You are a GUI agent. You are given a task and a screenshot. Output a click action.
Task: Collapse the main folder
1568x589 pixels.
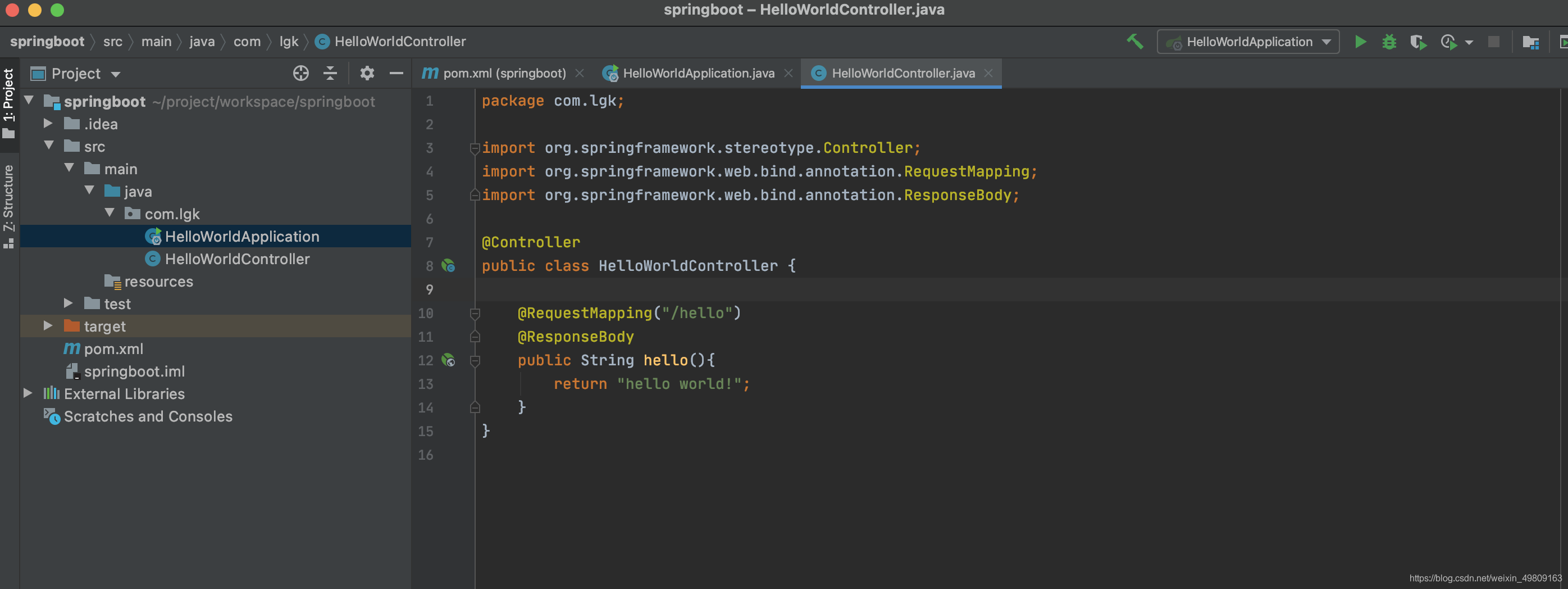(x=70, y=167)
